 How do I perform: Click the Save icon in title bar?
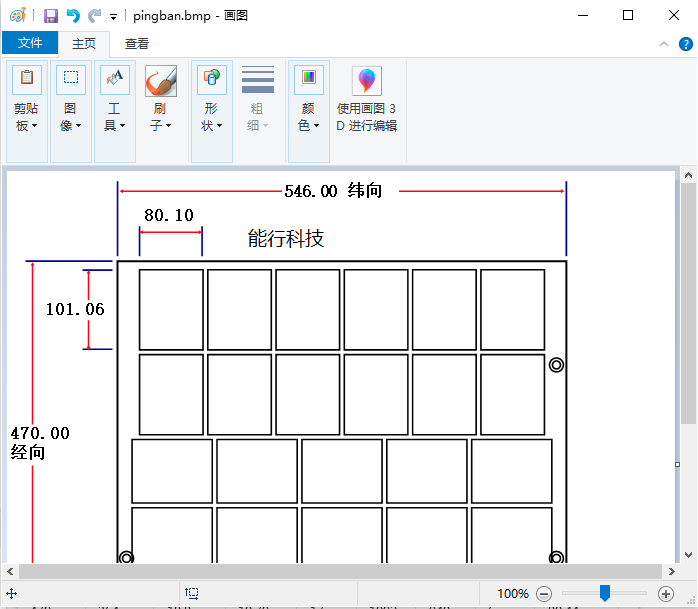(51, 16)
